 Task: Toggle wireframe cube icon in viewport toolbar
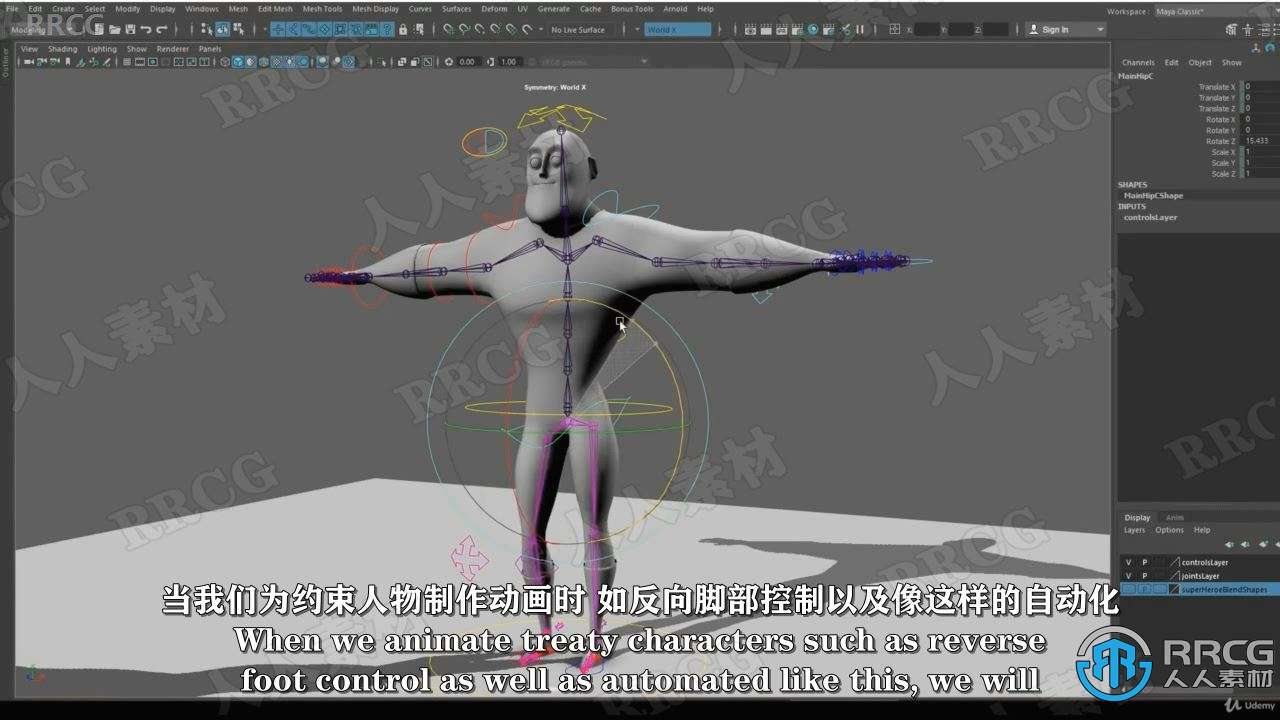coord(225,62)
